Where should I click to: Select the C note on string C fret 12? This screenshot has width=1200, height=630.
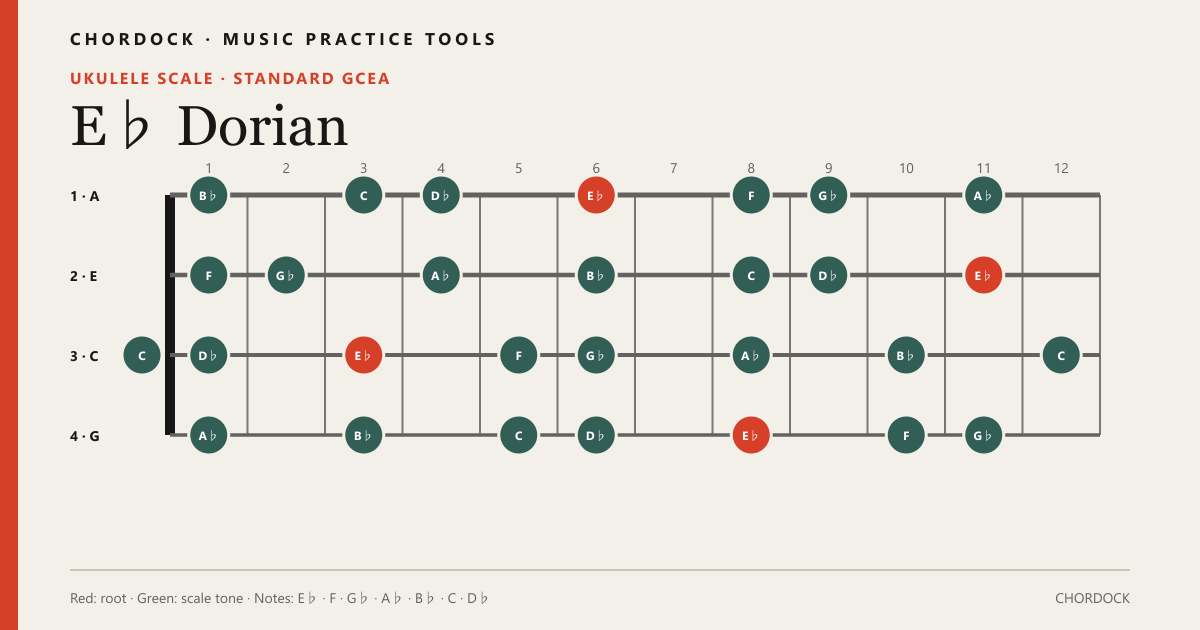(x=1061, y=355)
